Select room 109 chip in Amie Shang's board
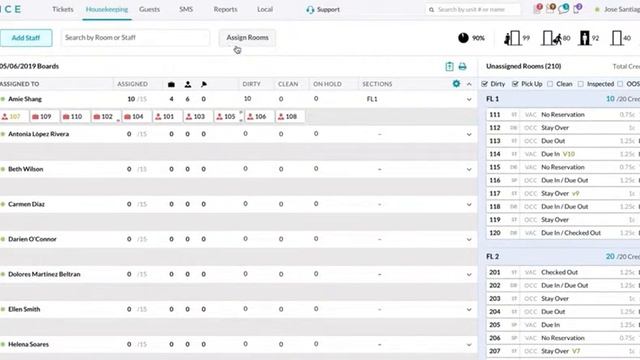640x360 pixels. (45, 116)
